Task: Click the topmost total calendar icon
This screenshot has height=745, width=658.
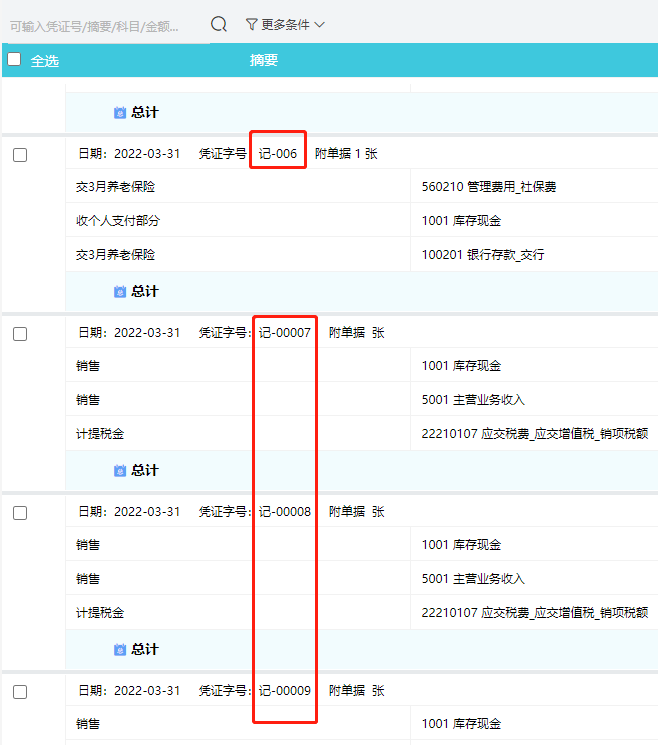Action: (x=120, y=113)
